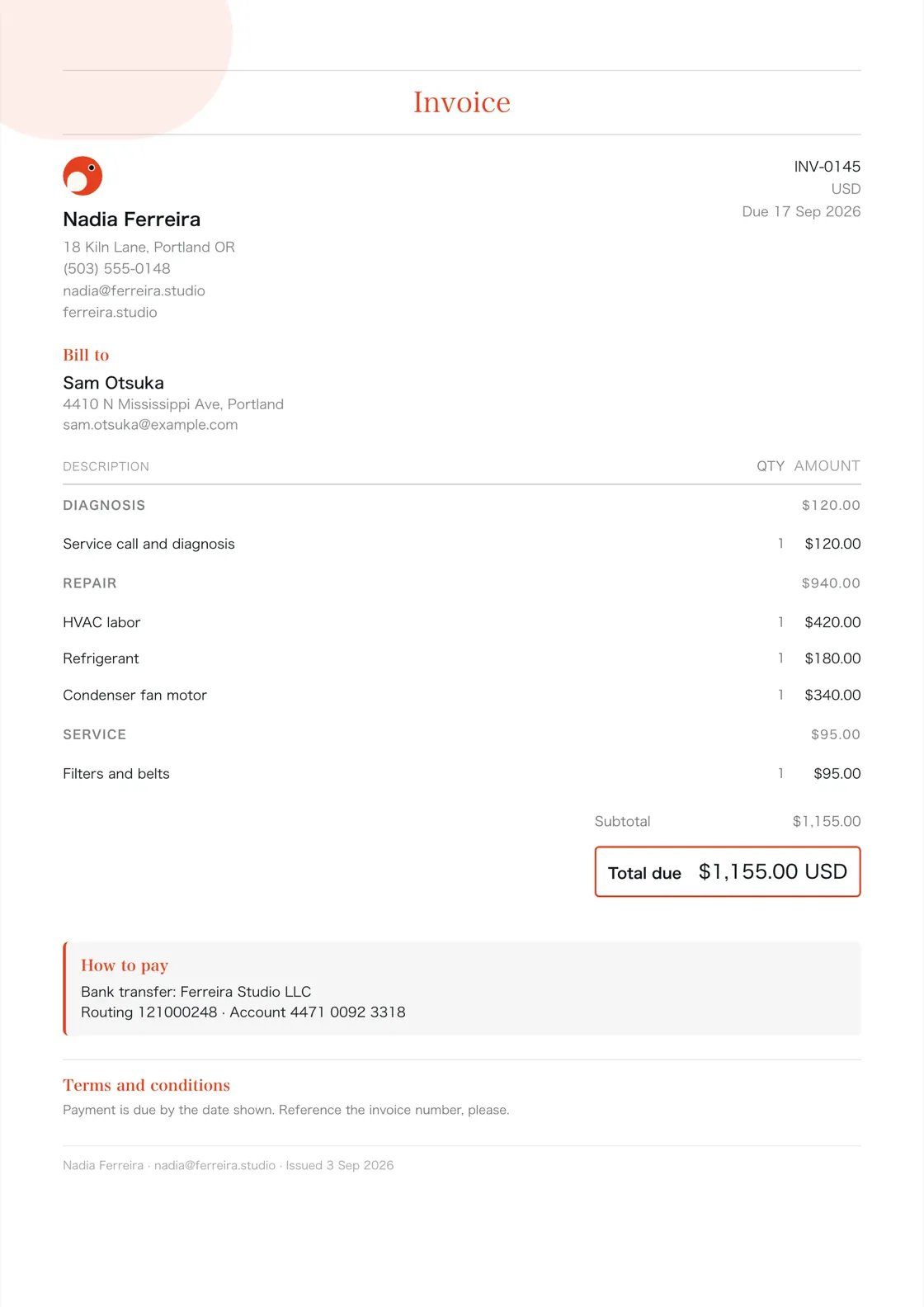Click the Nadia Ferreira sender name heading
This screenshot has width=924, height=1307.
[x=132, y=219]
